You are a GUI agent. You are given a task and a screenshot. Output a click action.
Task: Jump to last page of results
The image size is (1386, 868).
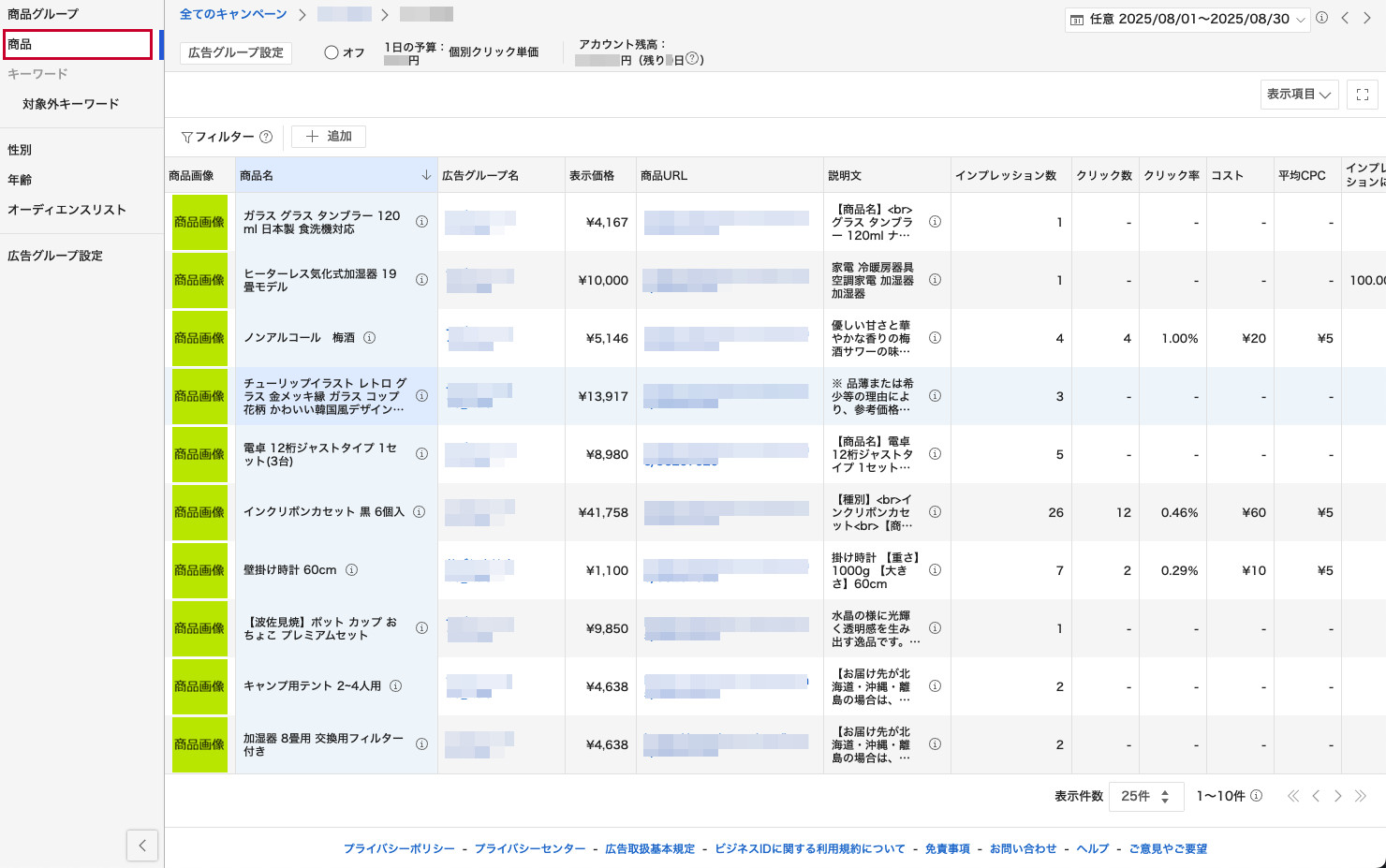(x=1361, y=796)
